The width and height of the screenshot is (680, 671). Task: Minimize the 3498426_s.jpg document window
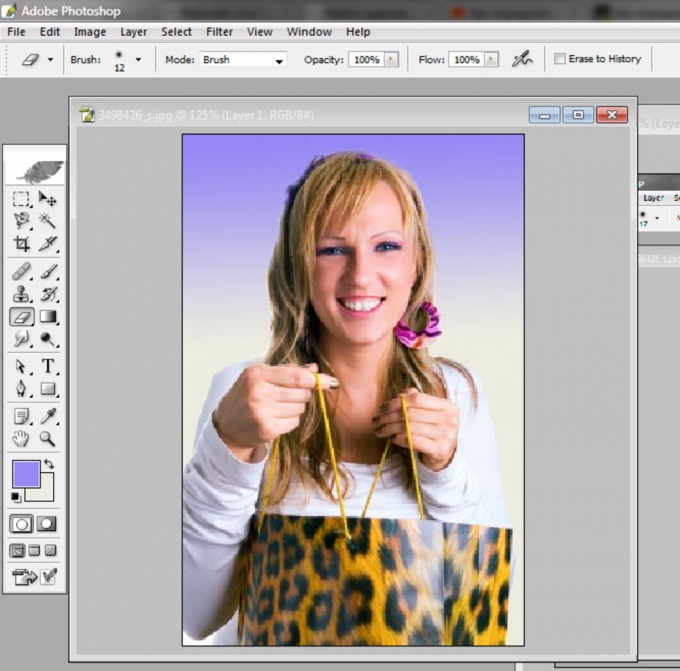tap(545, 115)
